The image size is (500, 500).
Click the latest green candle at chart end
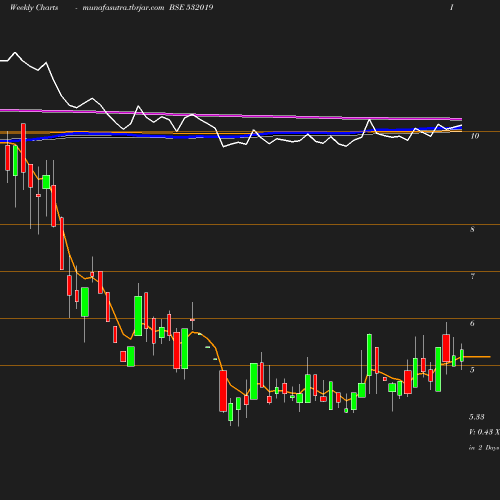462,355
